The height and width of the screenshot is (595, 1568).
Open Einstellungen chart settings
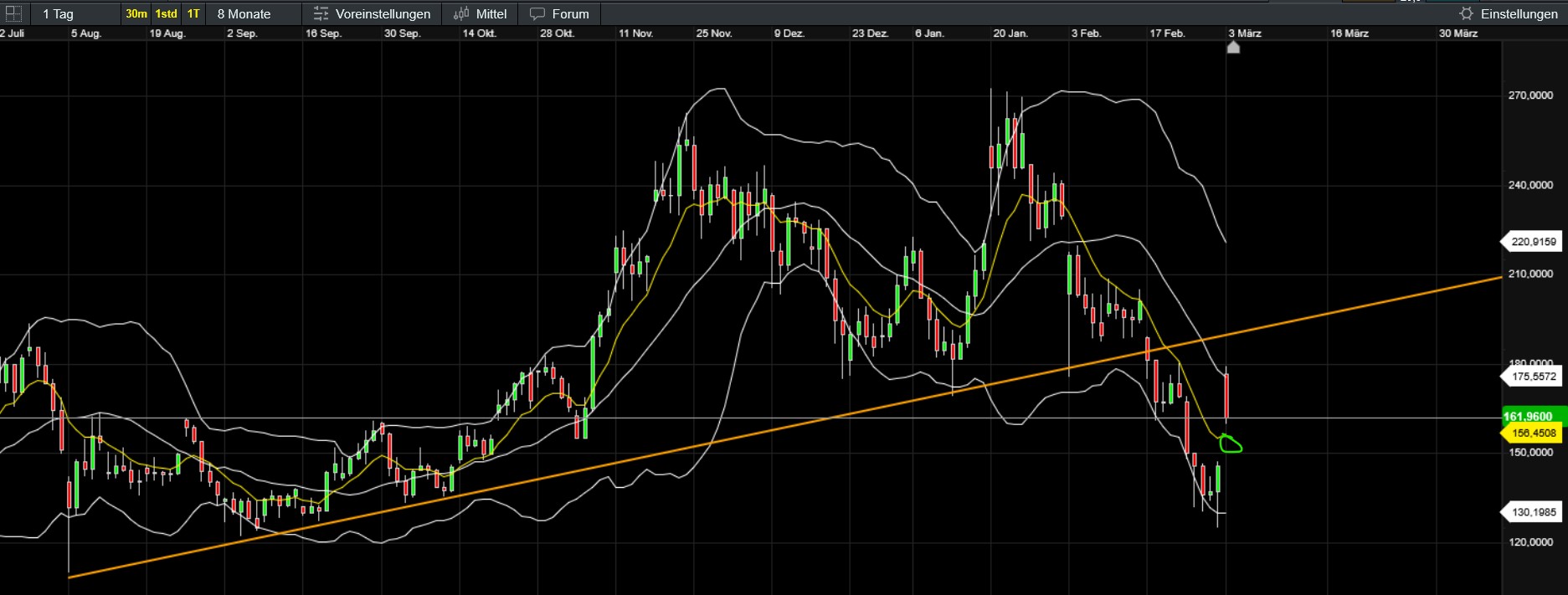pyautogui.click(x=1509, y=13)
